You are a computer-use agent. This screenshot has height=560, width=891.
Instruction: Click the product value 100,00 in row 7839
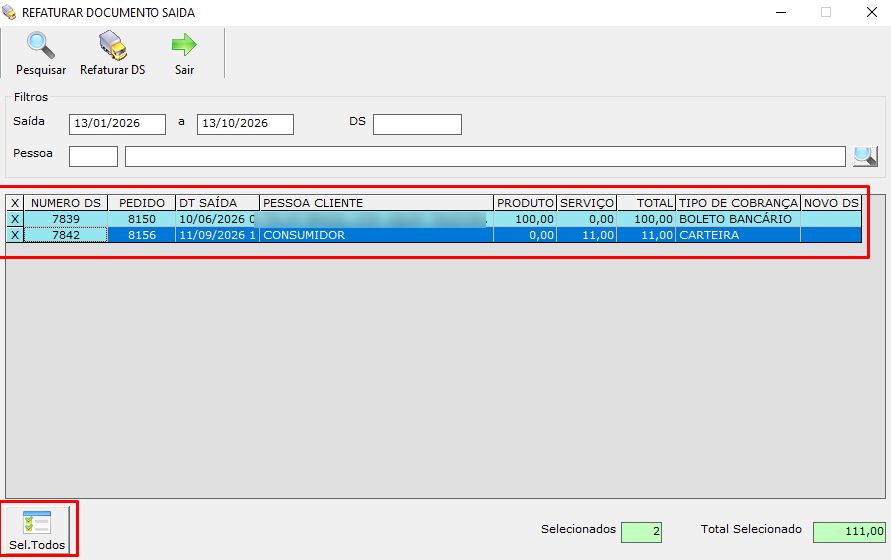point(525,219)
